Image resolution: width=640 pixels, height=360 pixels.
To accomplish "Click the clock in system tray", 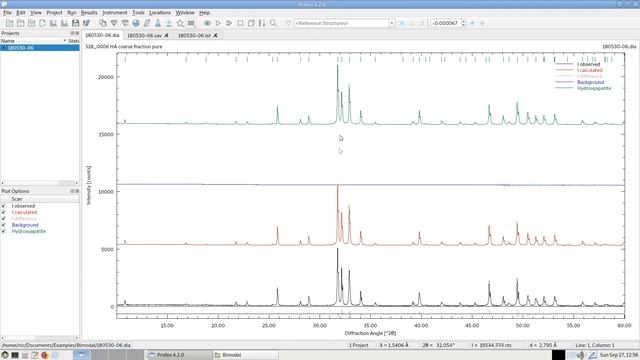I will point(619,355).
